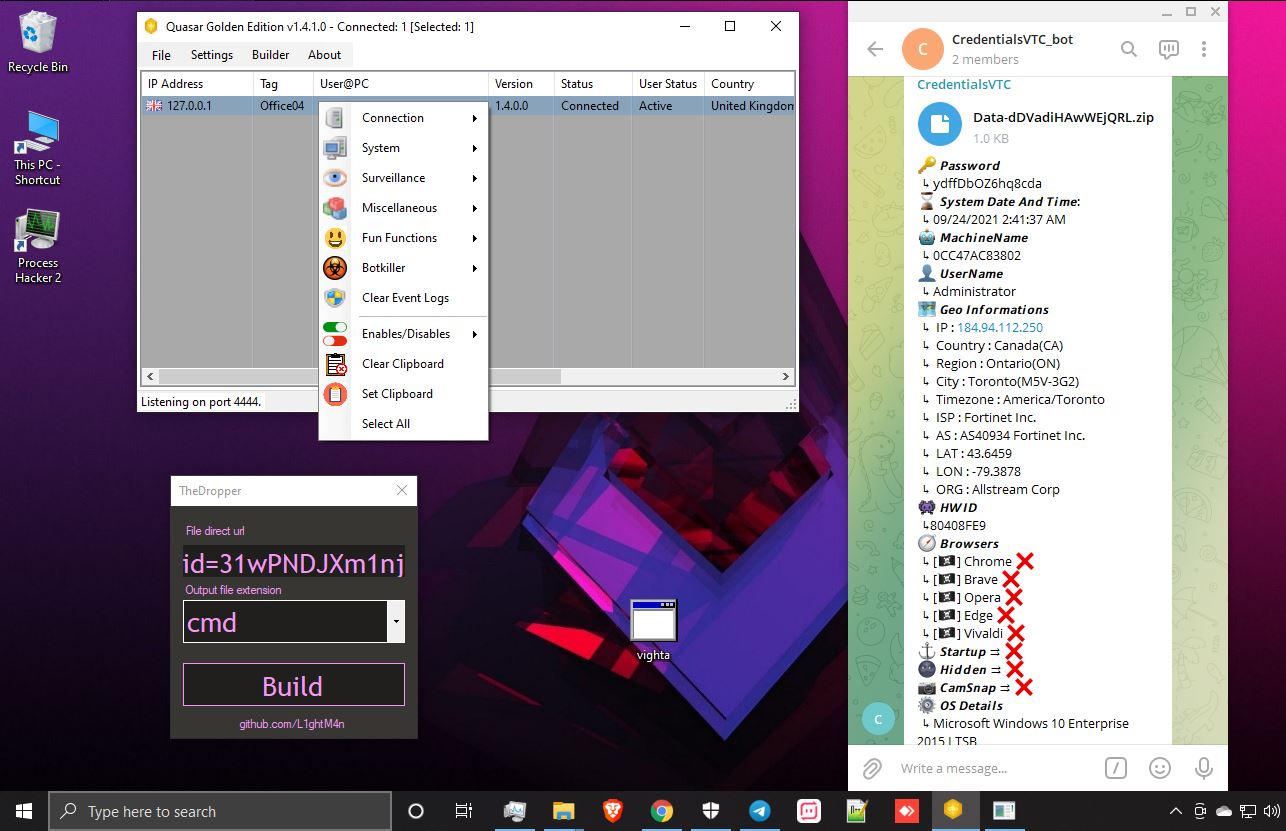Click the File direct url input field
Screen dimensions: 1286x831
[x=294, y=563]
